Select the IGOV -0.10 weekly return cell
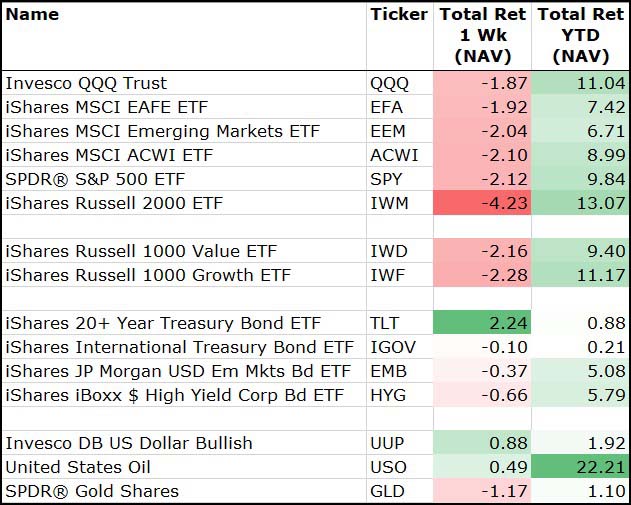The height and width of the screenshot is (505, 631). click(x=482, y=347)
